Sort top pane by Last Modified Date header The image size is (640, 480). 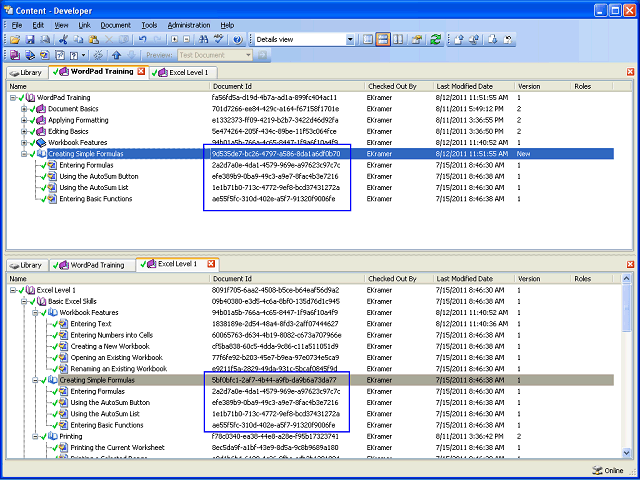[474, 87]
